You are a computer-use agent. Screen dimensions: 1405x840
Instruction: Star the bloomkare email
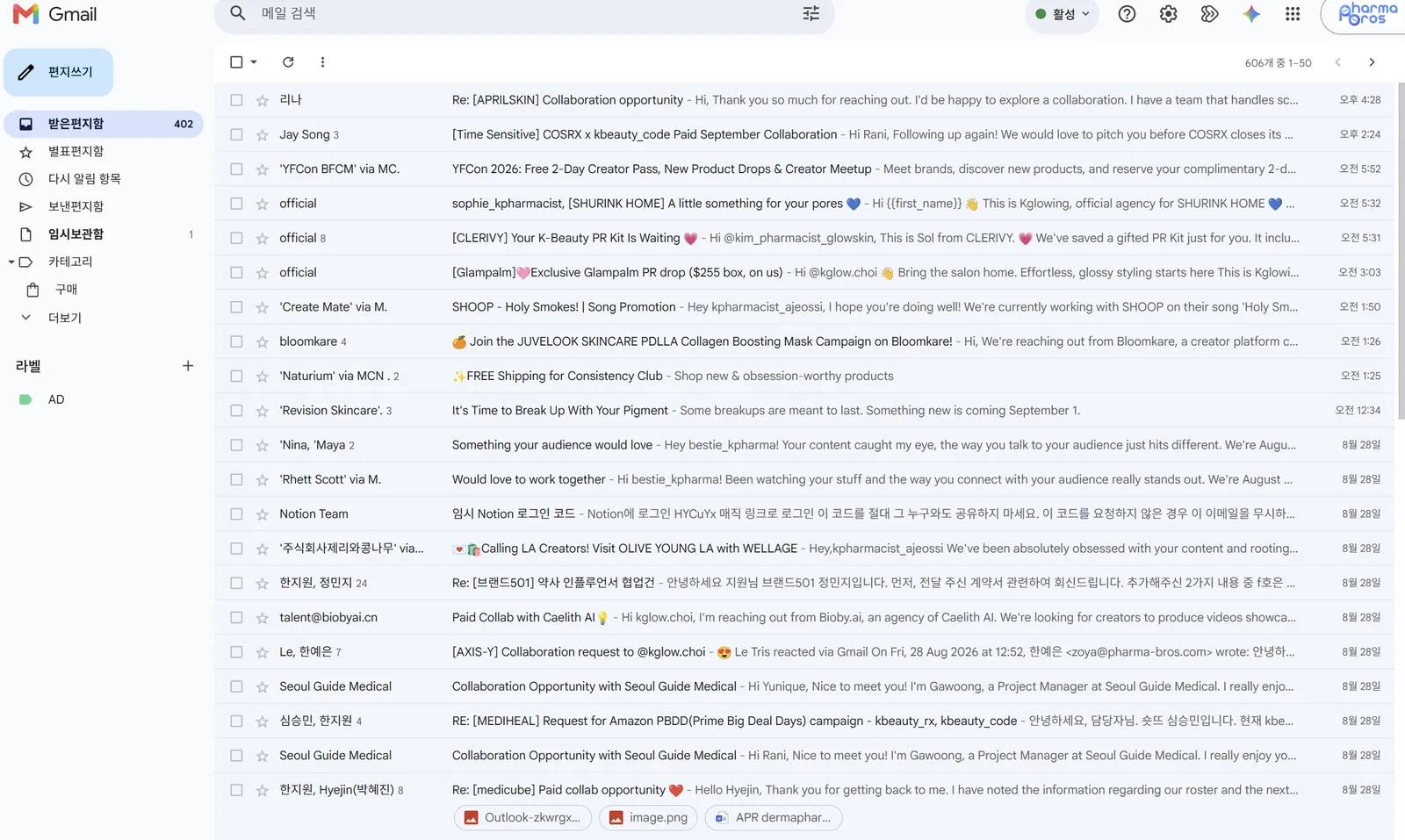pos(262,341)
